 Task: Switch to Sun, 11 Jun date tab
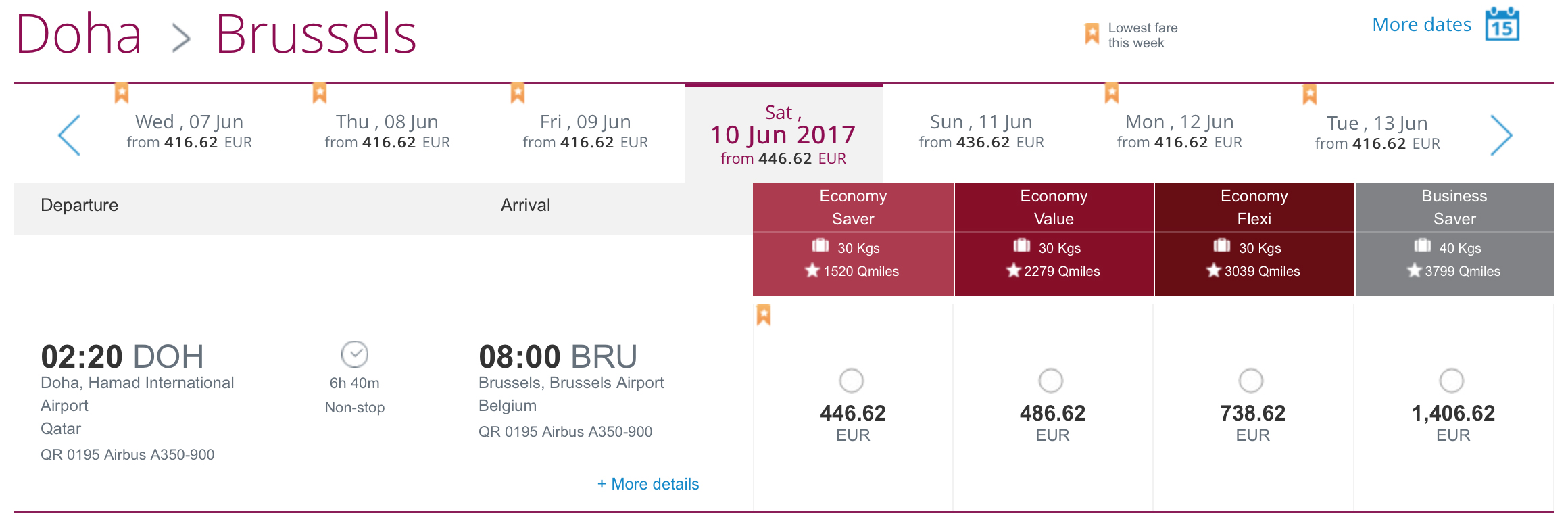pos(981,132)
